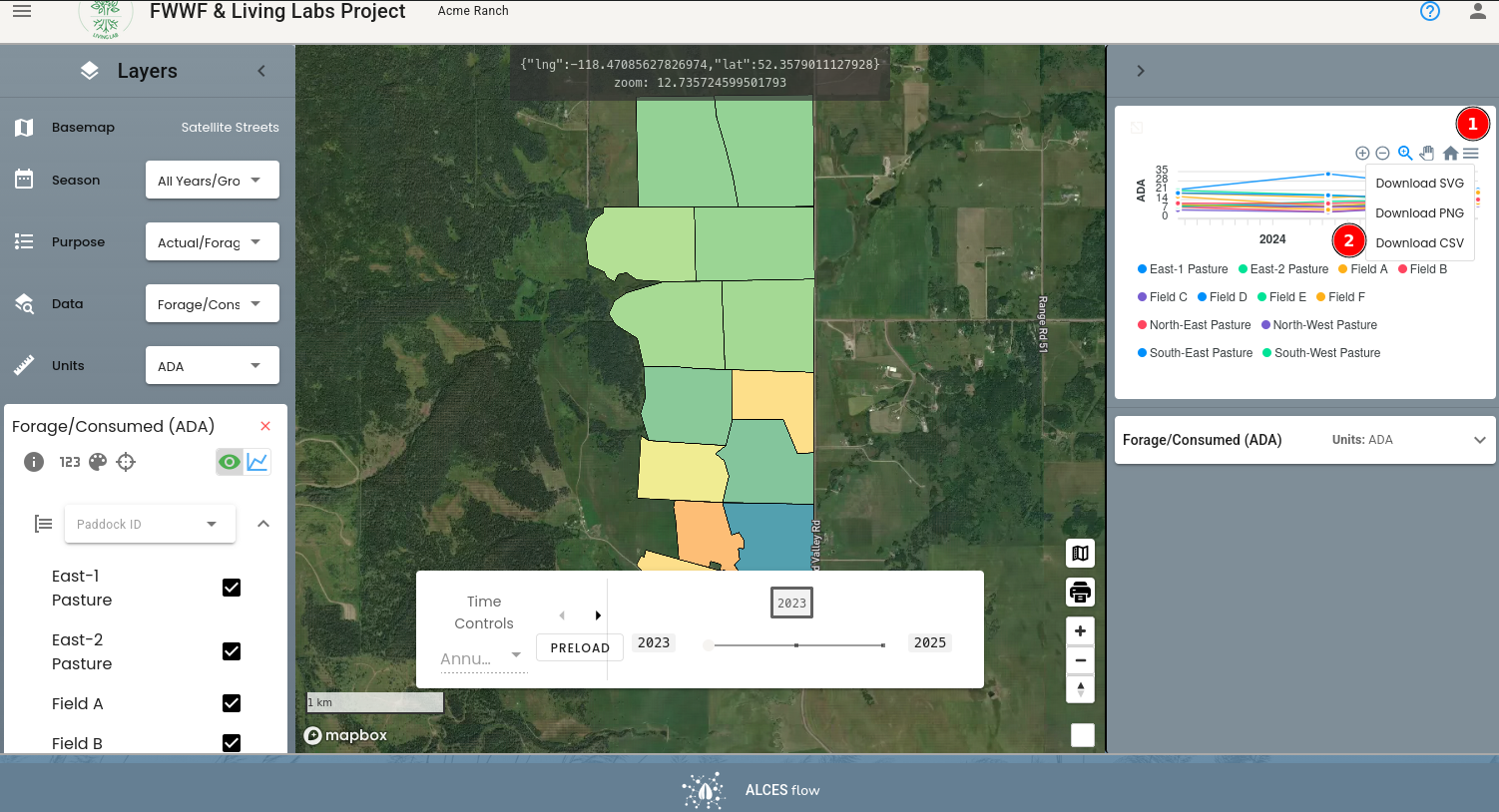Select the chart pan hand tool

[1427, 153]
